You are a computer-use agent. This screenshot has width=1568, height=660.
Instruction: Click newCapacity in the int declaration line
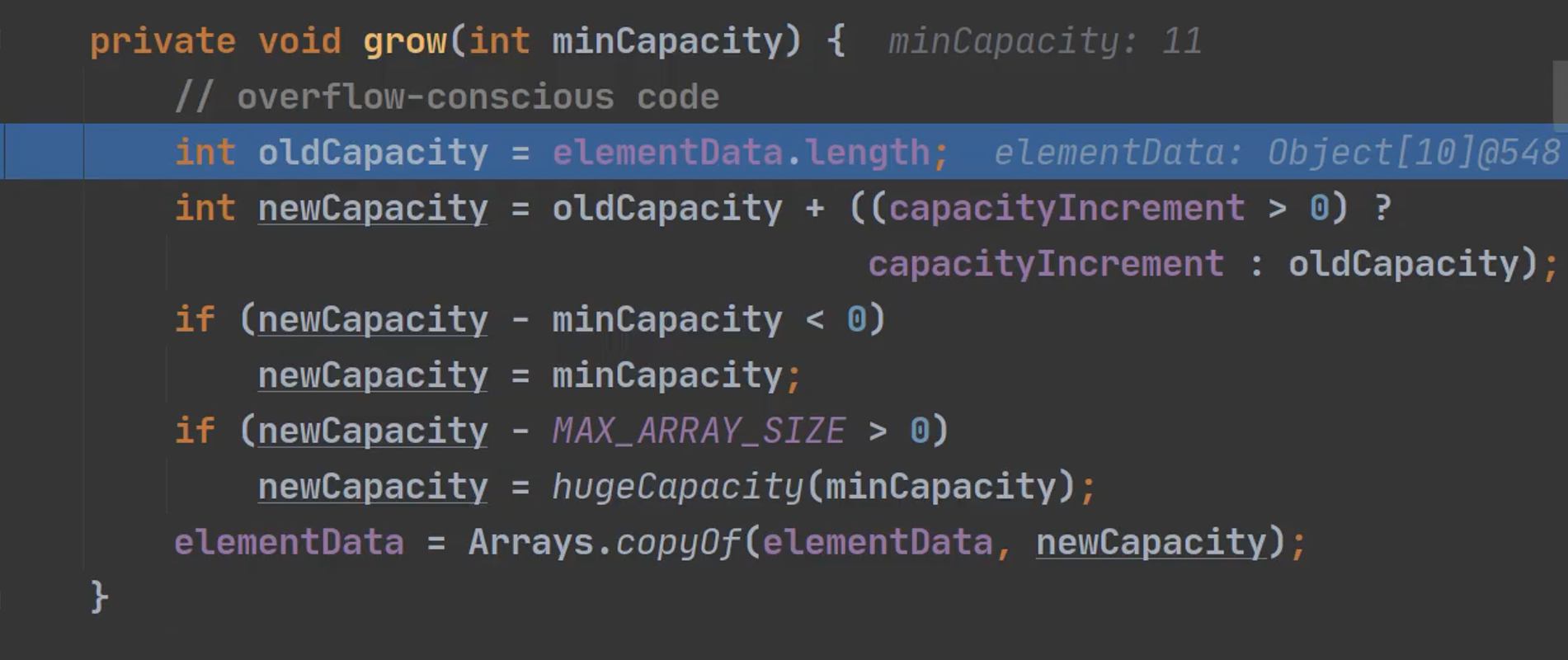pyautogui.click(x=373, y=209)
